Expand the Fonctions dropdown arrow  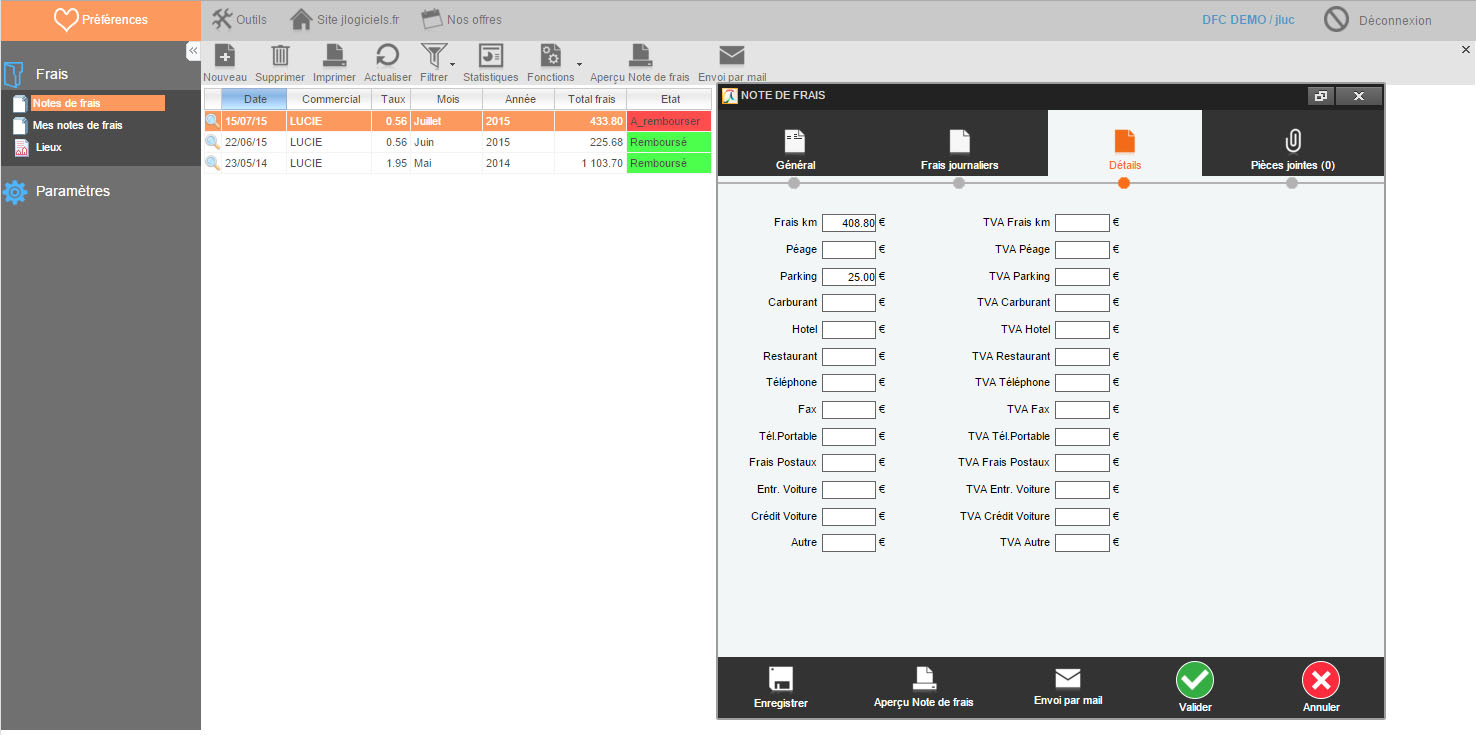pos(579,65)
